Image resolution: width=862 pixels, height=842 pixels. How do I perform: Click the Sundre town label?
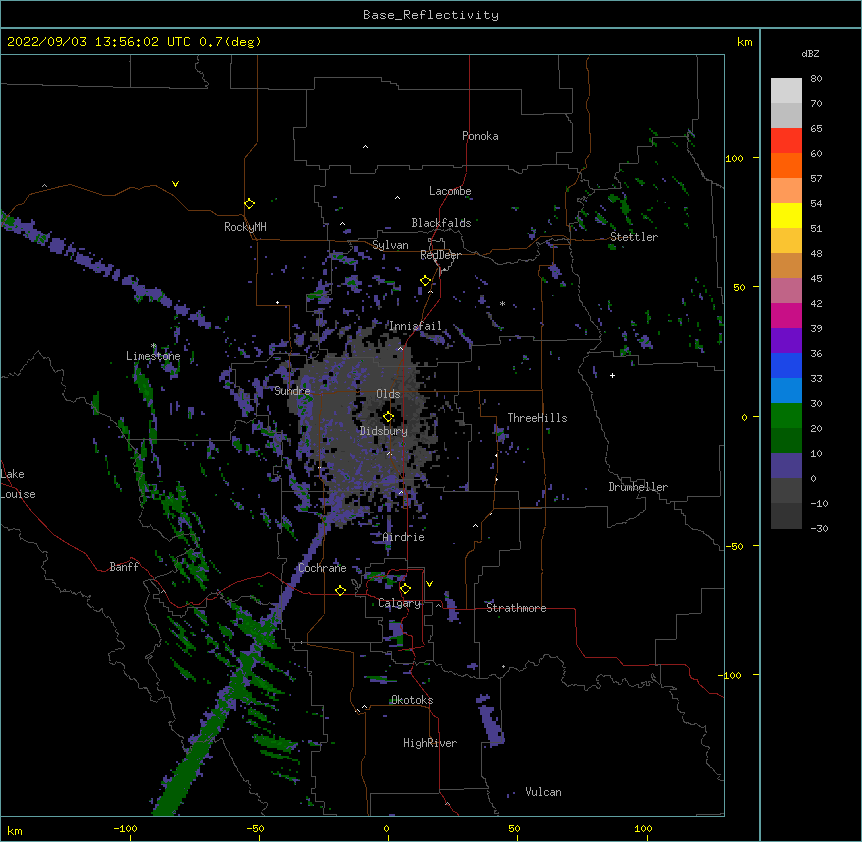point(292,391)
